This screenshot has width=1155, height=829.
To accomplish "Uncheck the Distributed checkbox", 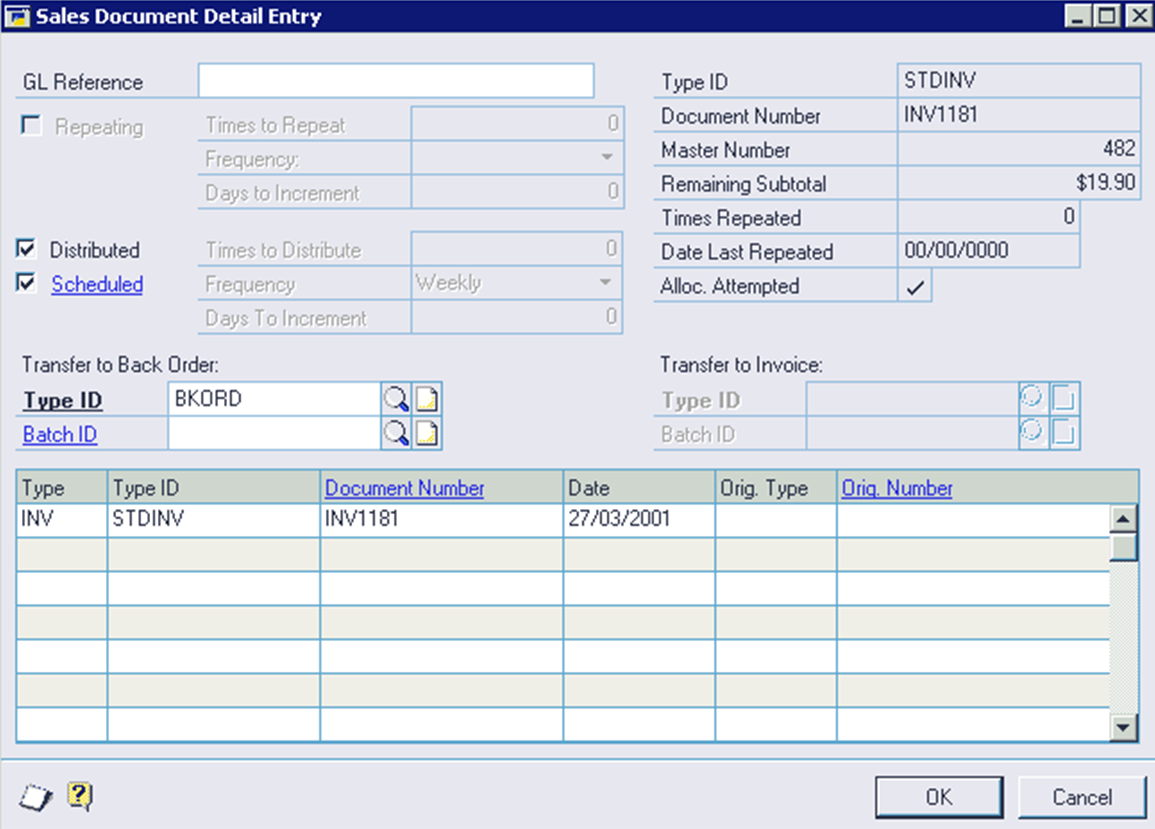I will [x=27, y=249].
